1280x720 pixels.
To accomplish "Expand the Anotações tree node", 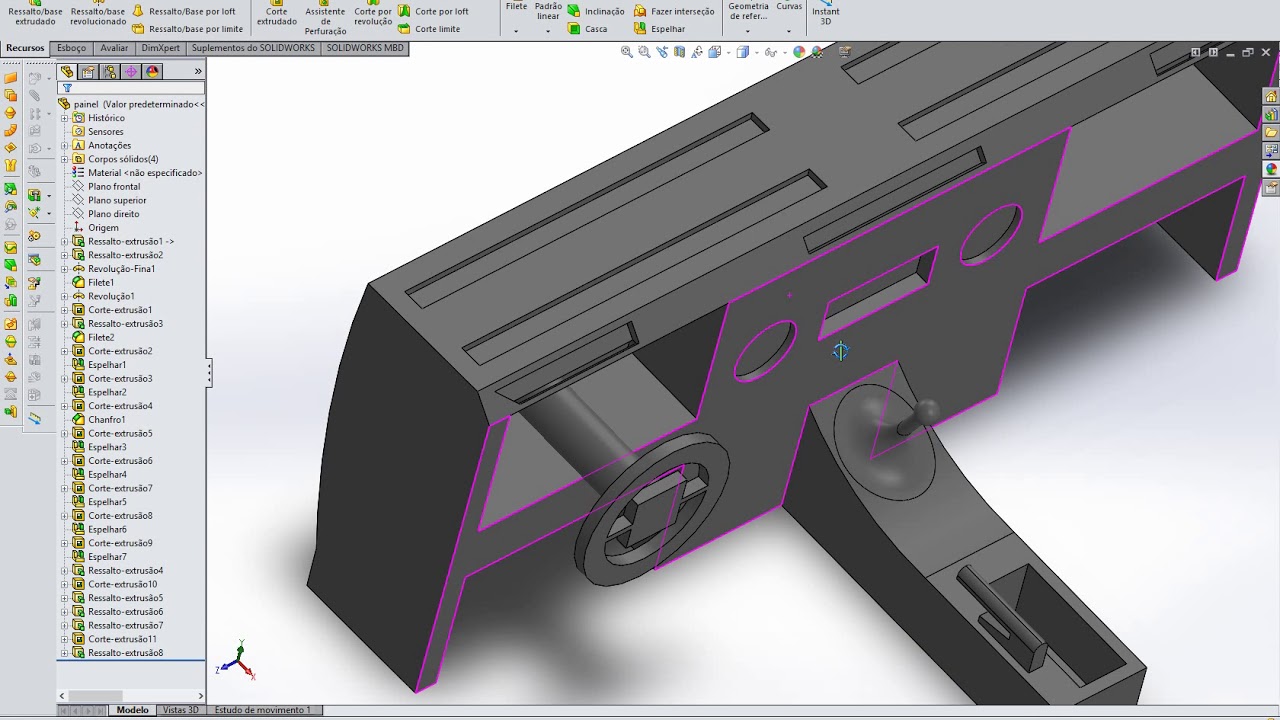I will [65, 145].
